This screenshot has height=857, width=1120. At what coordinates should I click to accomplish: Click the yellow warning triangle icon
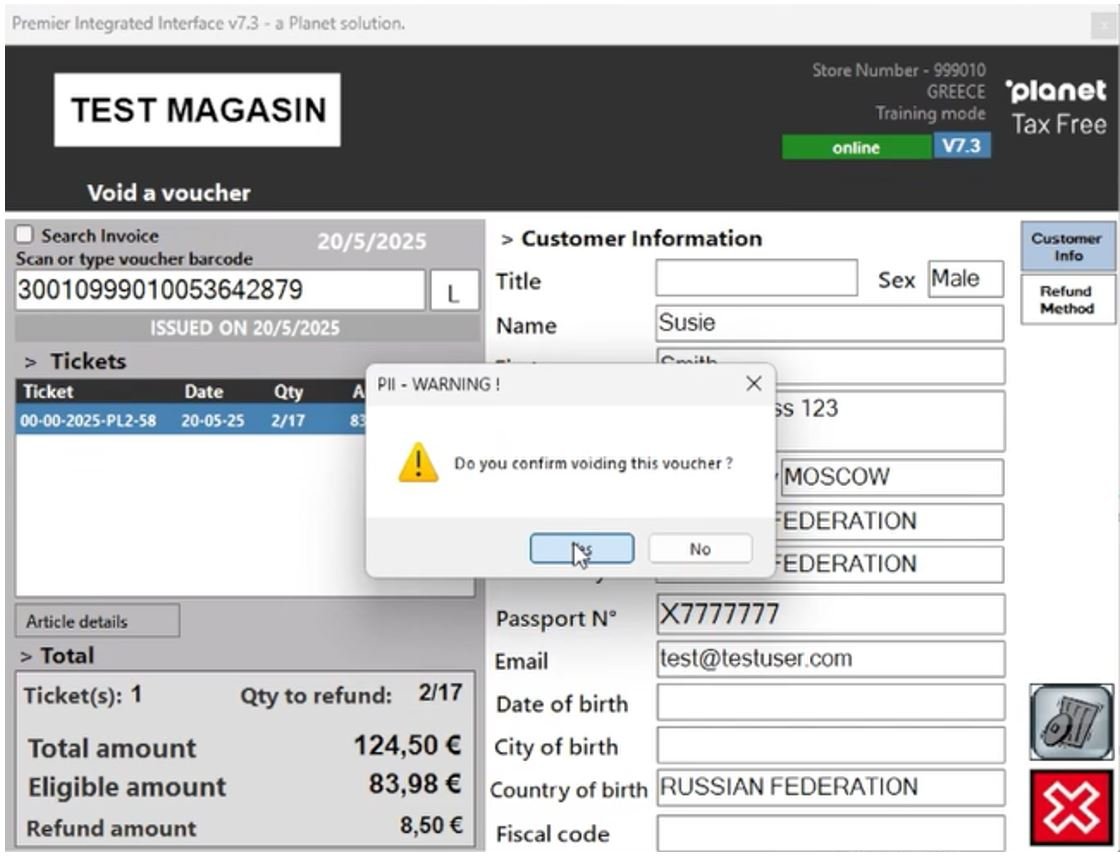coord(417,464)
